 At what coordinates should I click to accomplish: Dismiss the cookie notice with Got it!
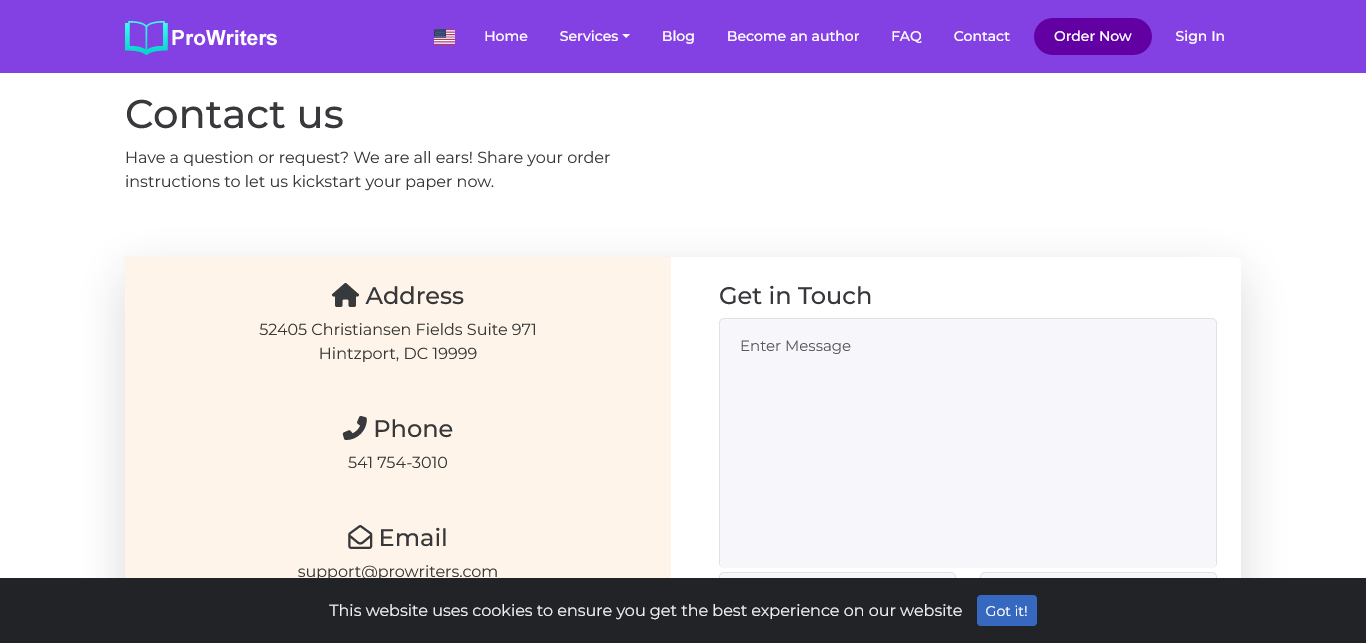click(1006, 611)
